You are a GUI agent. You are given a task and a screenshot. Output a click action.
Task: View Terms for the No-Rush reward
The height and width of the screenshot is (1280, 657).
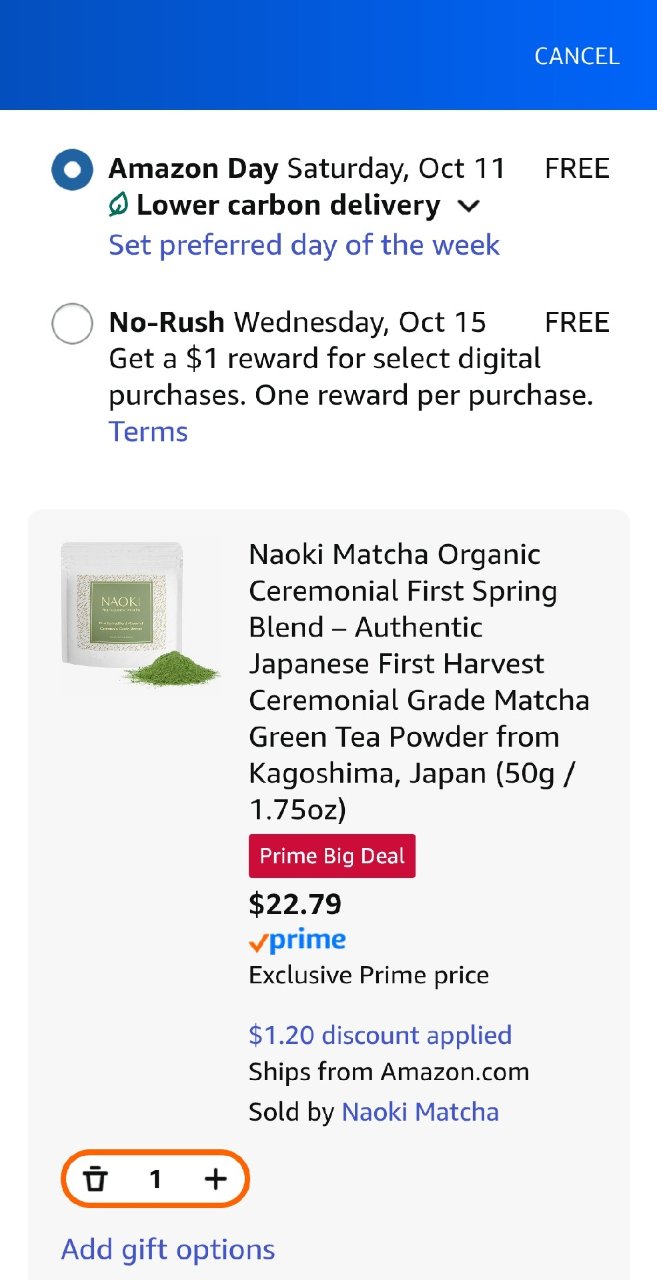point(147,431)
